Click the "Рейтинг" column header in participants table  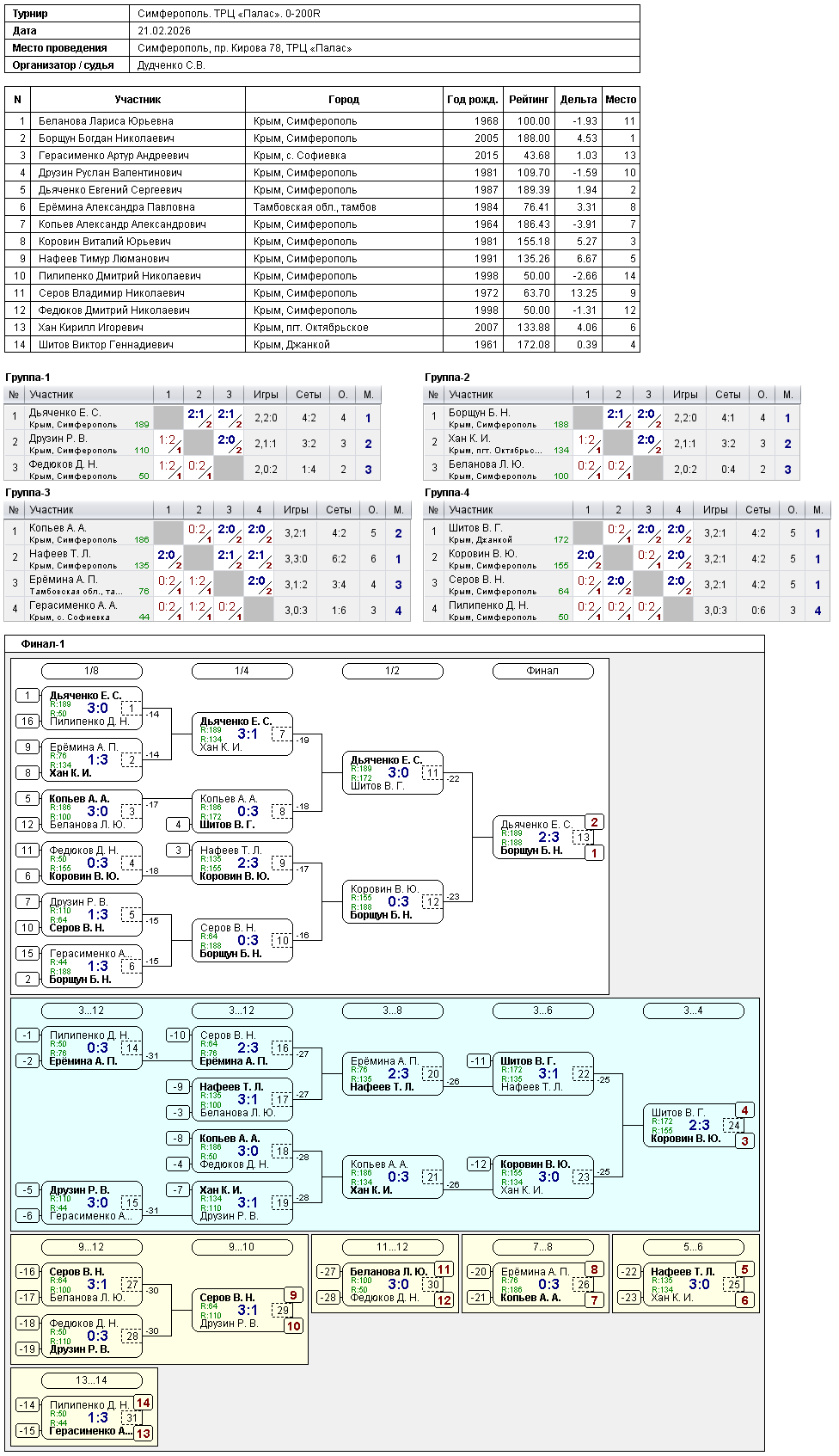point(529,100)
